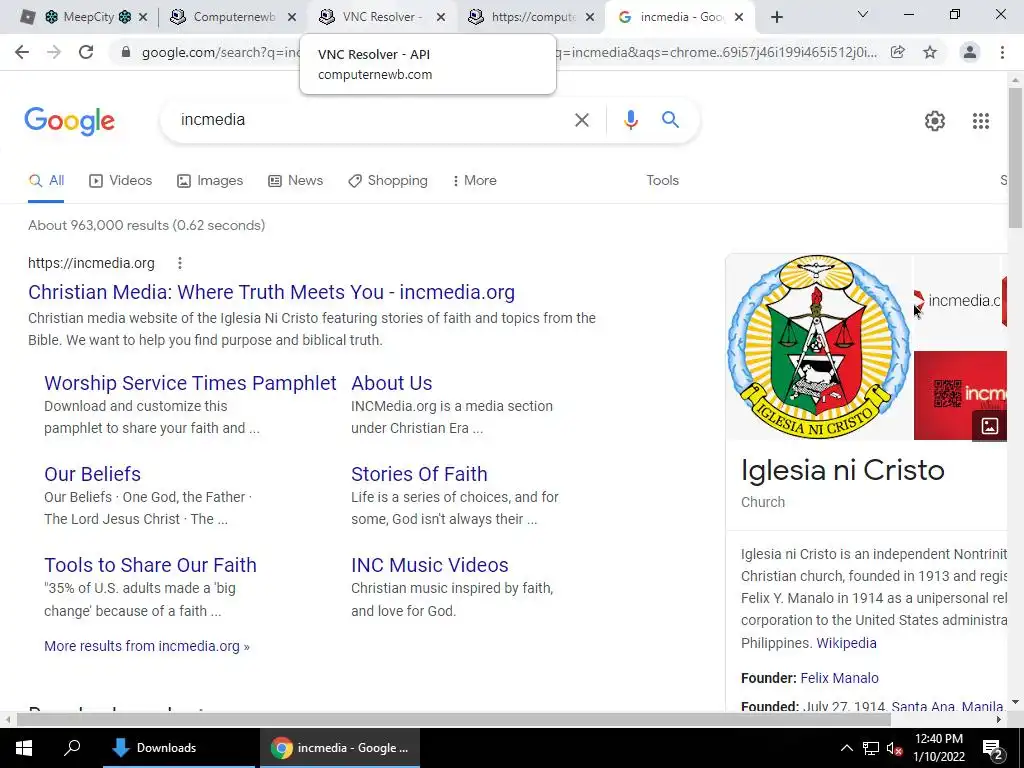
Task: Go back to the previous page
Action: (x=22, y=52)
